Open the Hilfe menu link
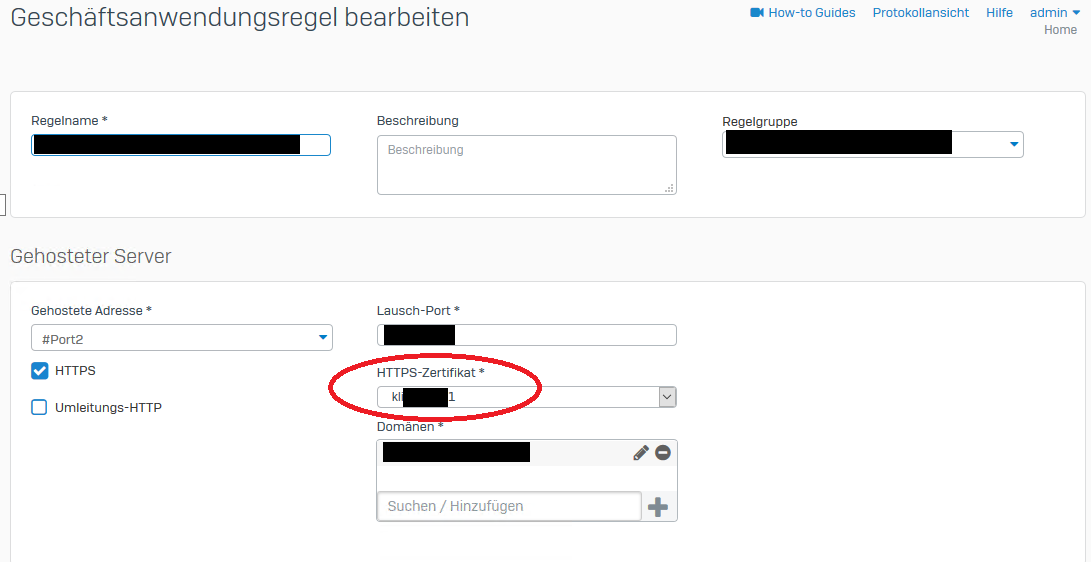The height and width of the screenshot is (562, 1091). point(999,13)
